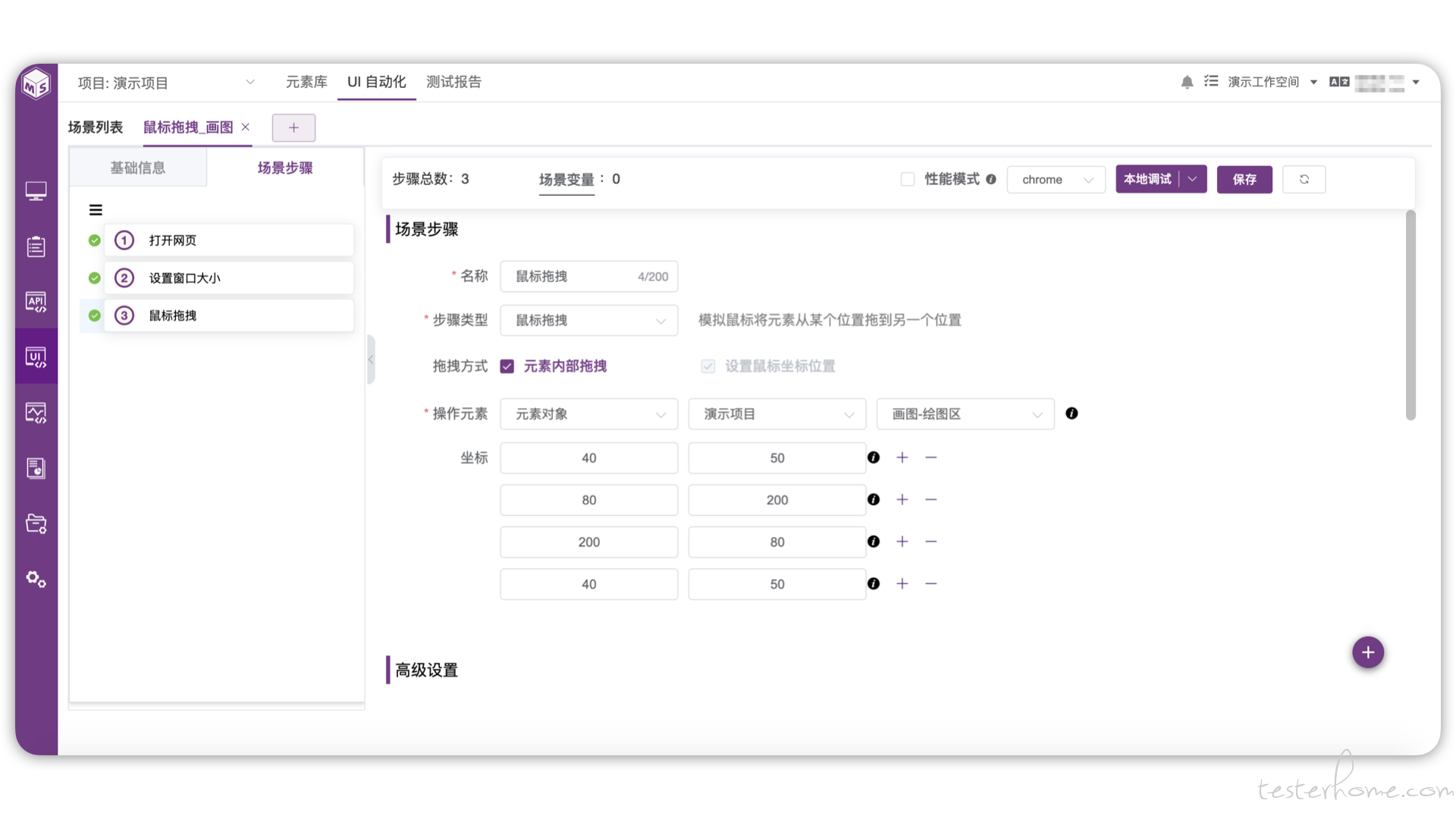
Task: Select step 2 设置窗口大小
Action: [228, 278]
